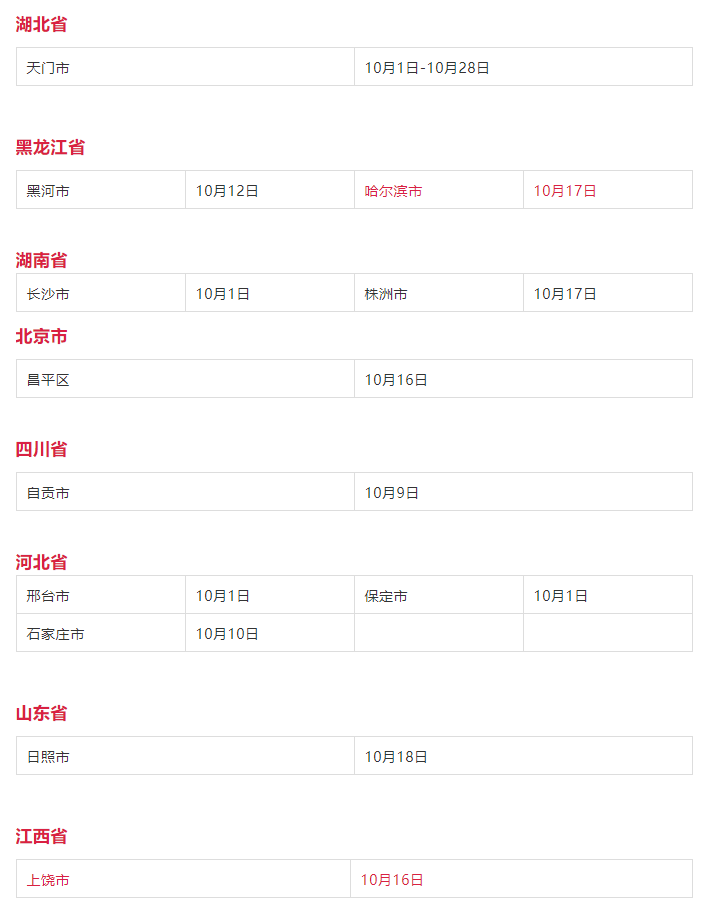Click the 10月17日 date beside 哈尔滨市

coord(565,191)
